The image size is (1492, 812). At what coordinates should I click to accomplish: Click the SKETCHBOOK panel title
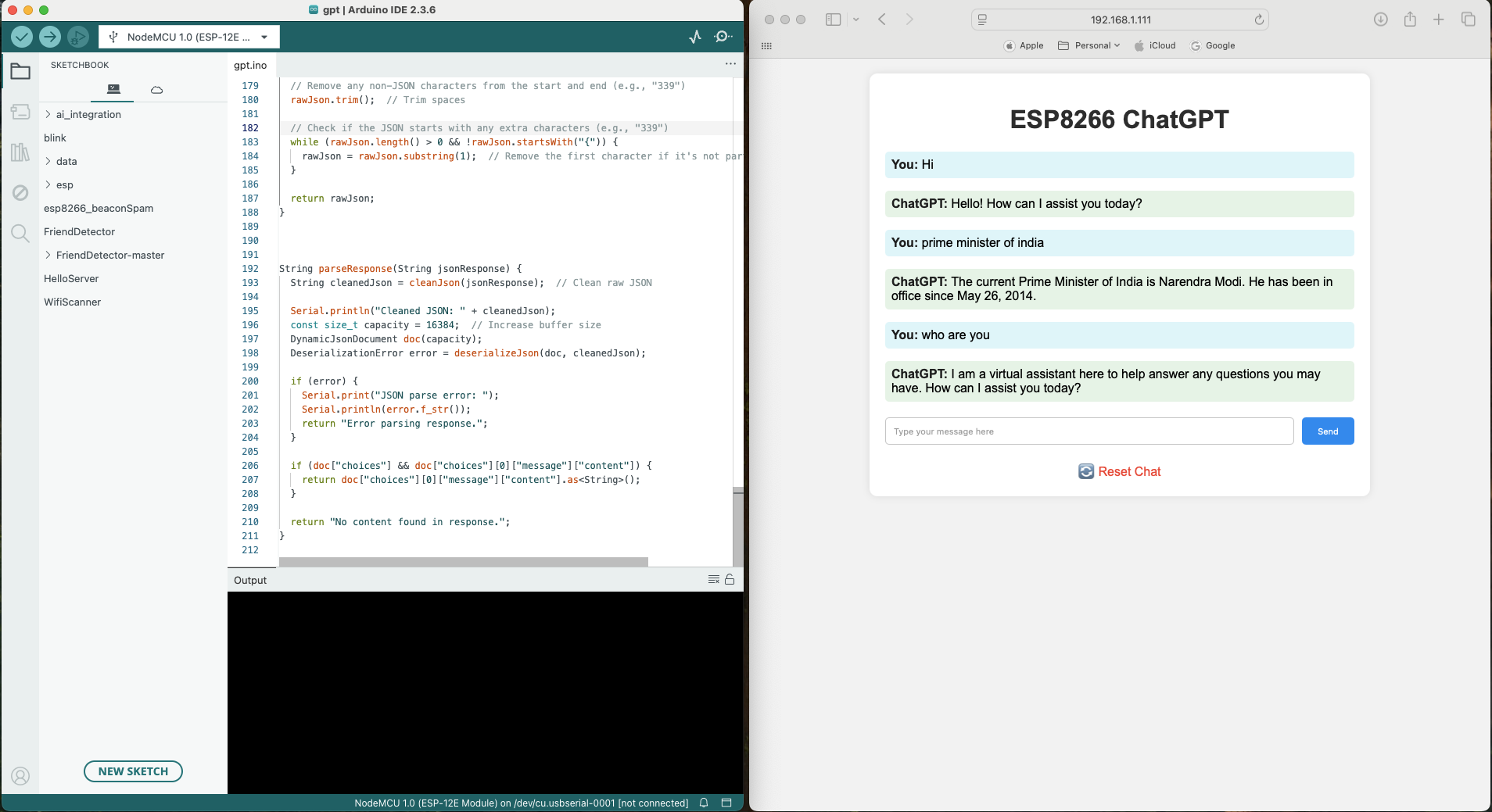[x=80, y=65]
